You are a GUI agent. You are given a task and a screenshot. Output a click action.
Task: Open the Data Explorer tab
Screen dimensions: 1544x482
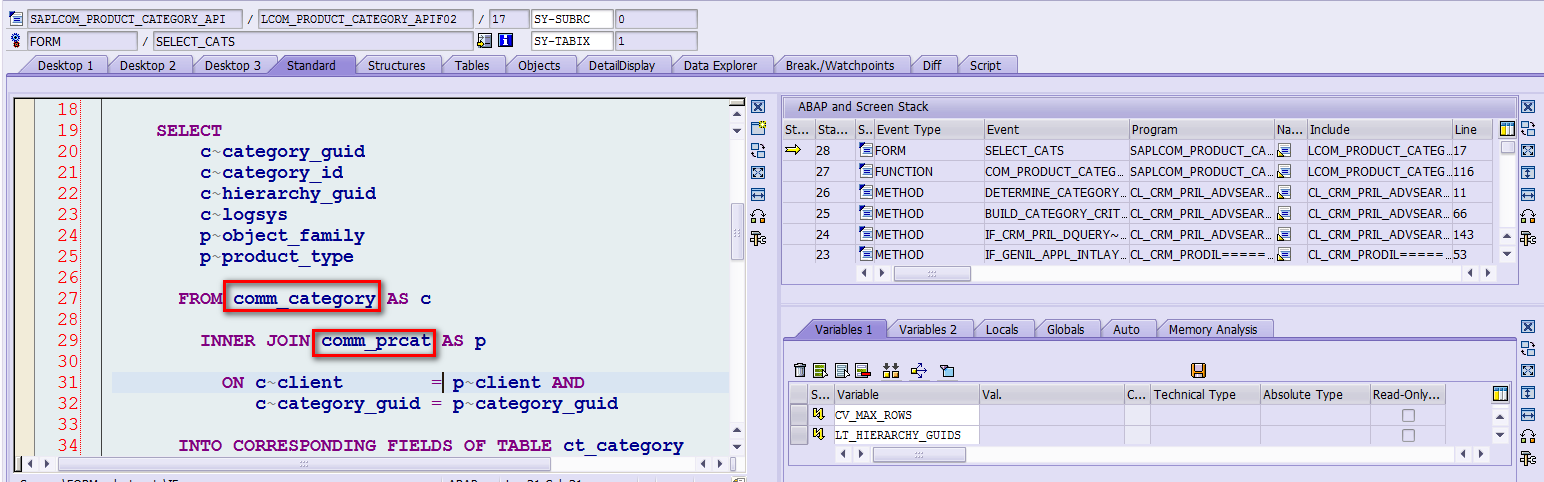[x=721, y=65]
